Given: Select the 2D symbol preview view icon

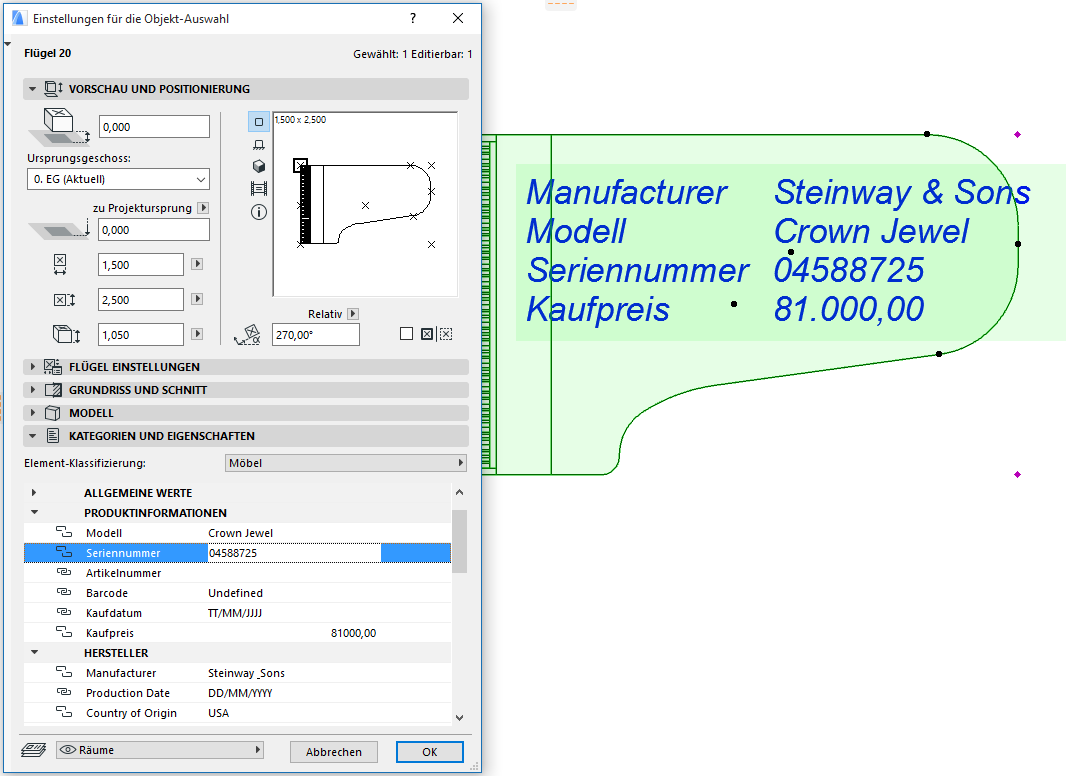Looking at the screenshot, I should [x=258, y=120].
